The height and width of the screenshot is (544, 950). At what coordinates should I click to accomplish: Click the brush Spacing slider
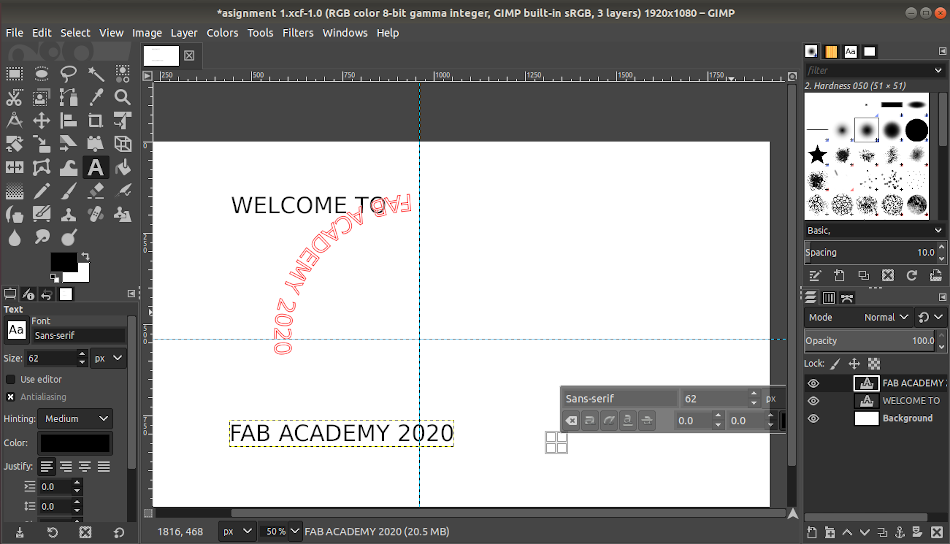point(870,253)
